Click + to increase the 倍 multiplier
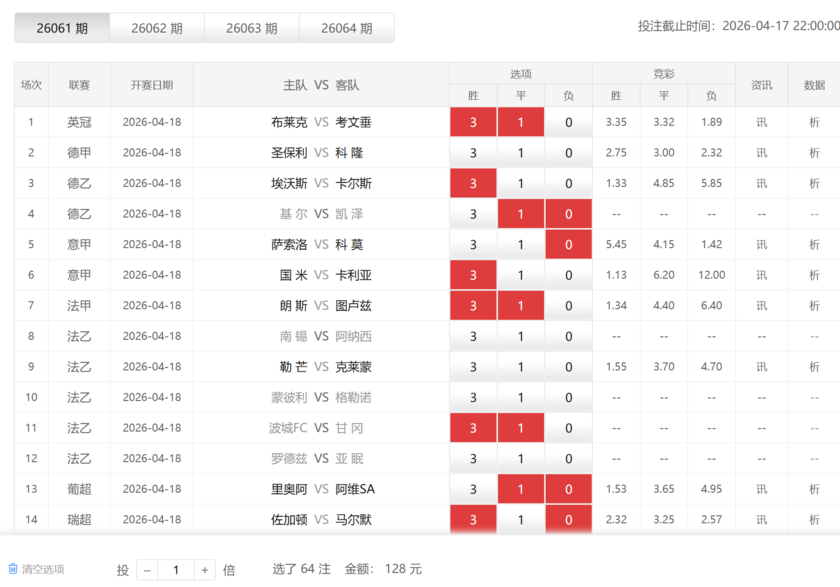Viewport: 840px width, 587px height. (x=203, y=568)
